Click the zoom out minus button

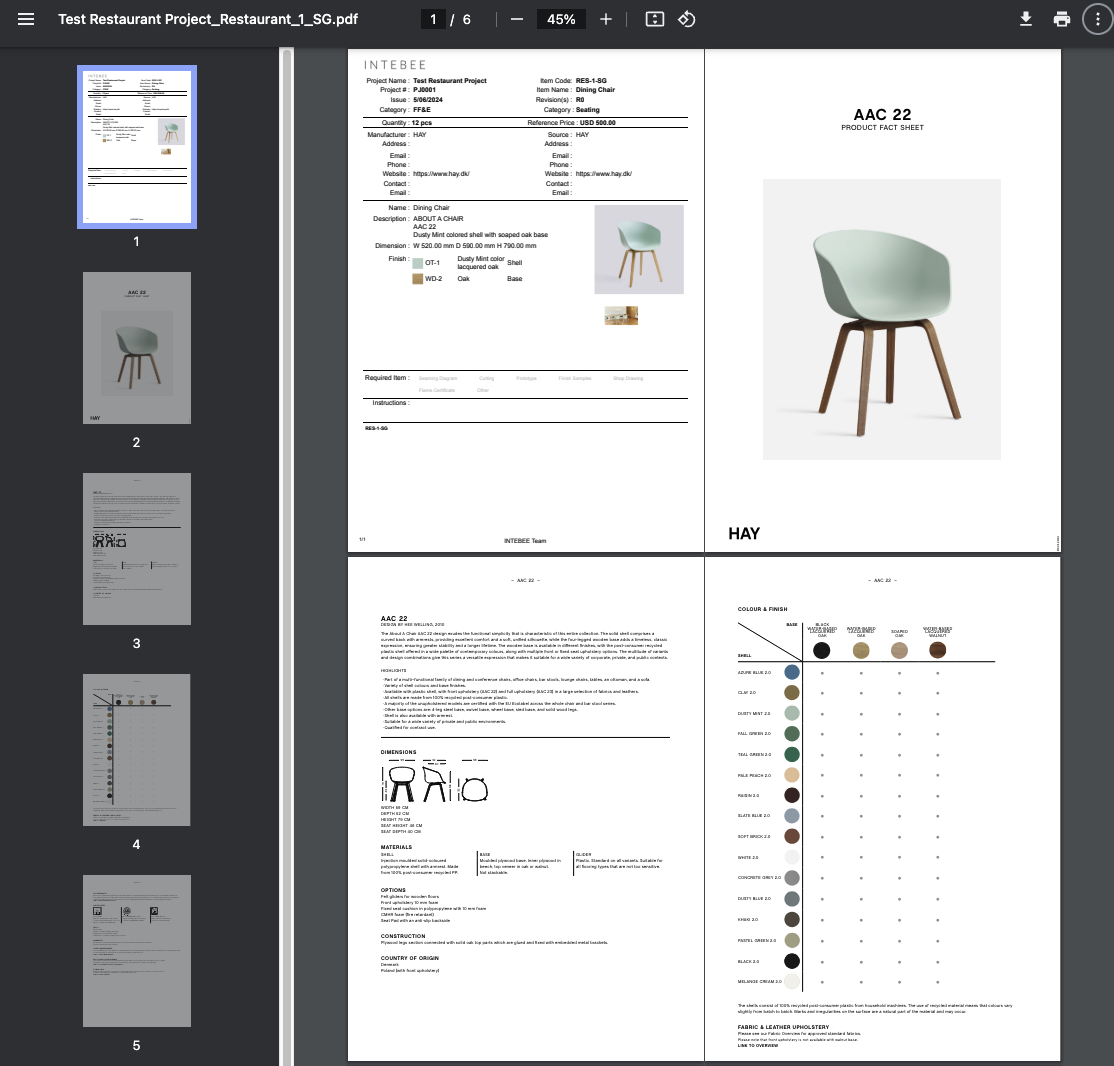pos(517,19)
